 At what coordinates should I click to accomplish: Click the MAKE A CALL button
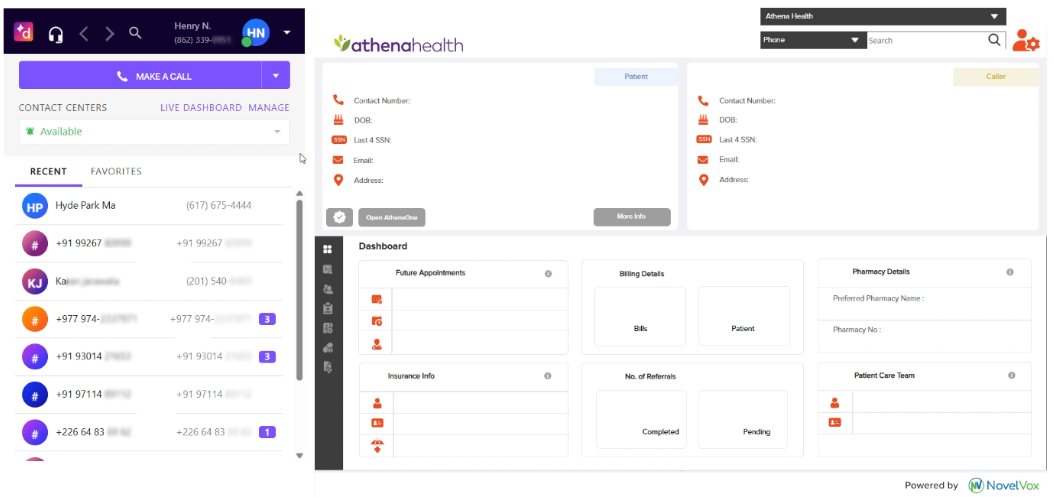(140, 75)
